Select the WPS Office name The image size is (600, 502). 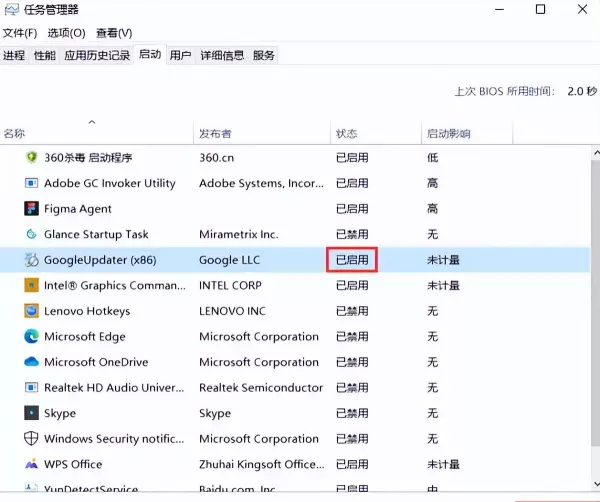[73, 465]
